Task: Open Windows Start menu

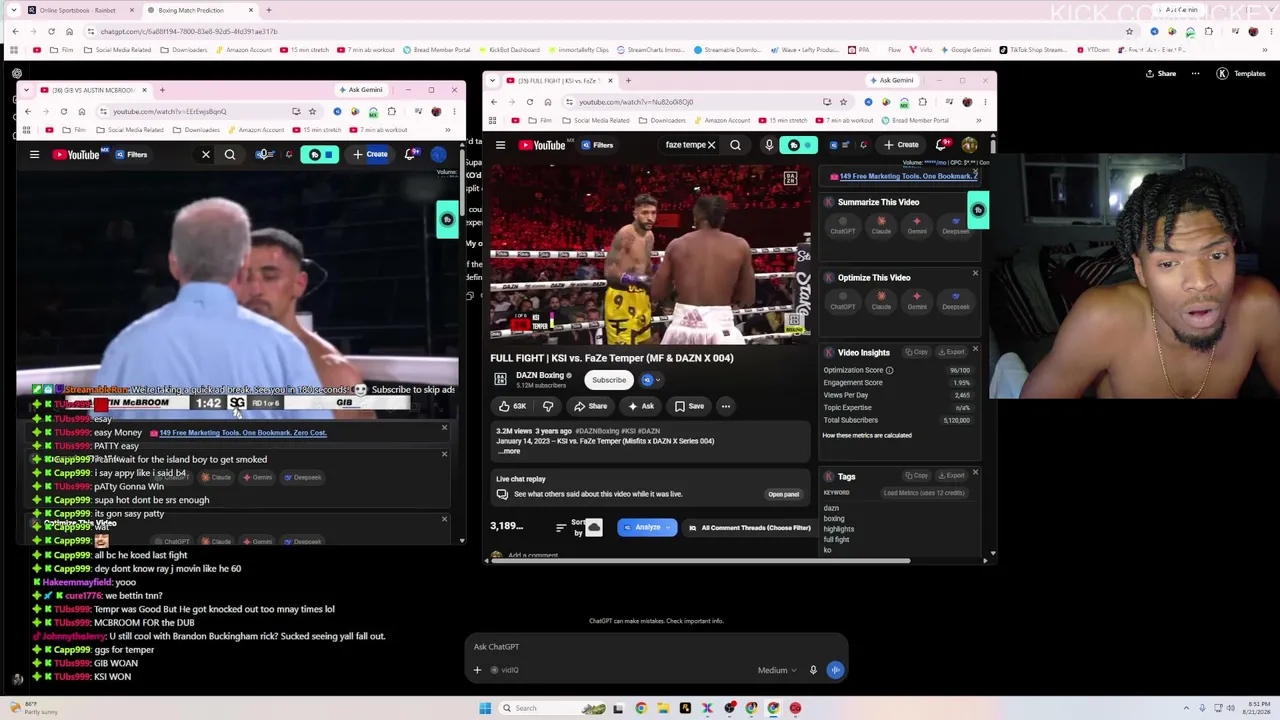Action: click(x=485, y=708)
